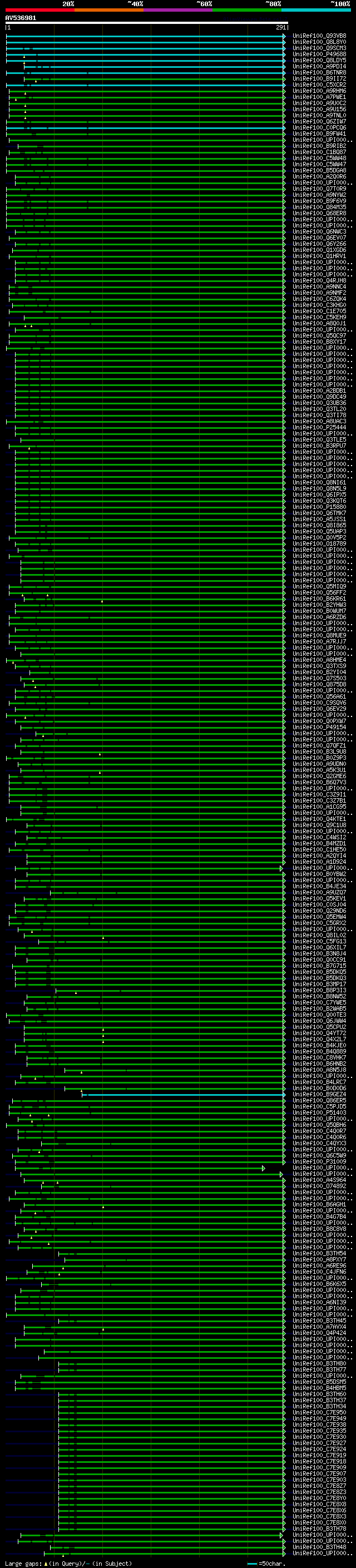Open hit UniRef100_P49688
The width and height of the screenshot is (356, 1568).
pos(319,54)
